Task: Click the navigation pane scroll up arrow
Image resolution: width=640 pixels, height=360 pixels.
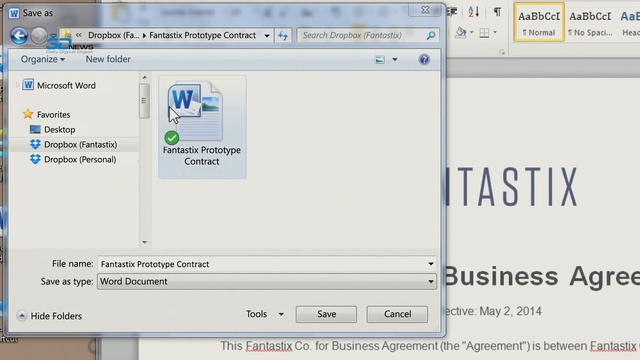Action: 144,78
